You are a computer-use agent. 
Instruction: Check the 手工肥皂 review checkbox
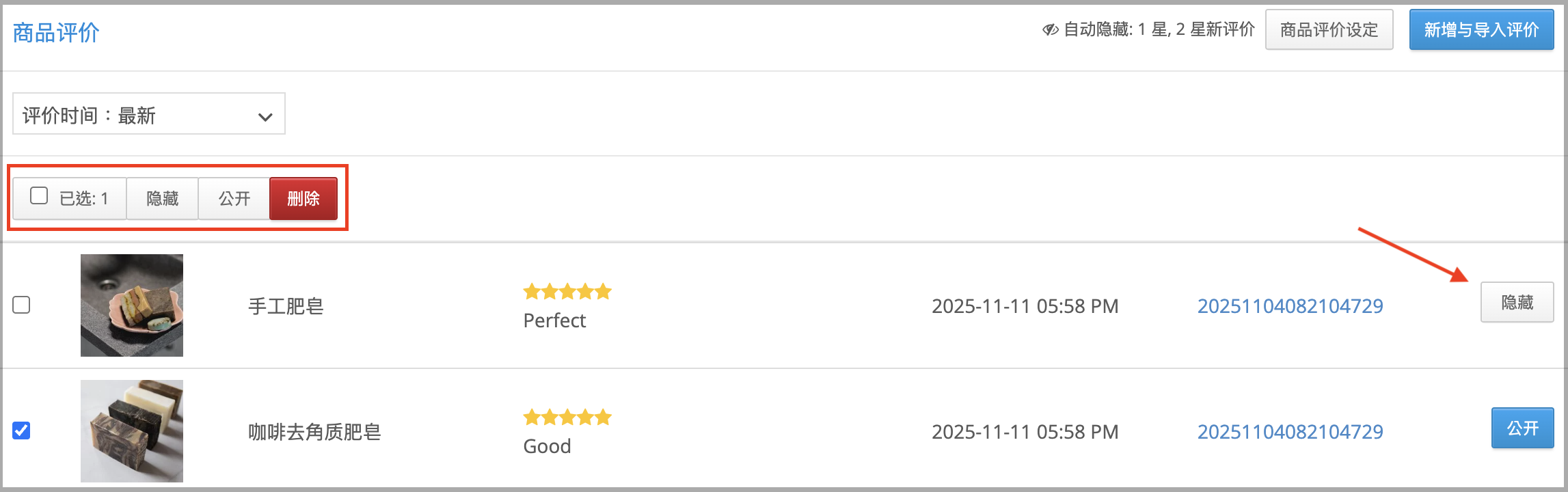pos(21,305)
